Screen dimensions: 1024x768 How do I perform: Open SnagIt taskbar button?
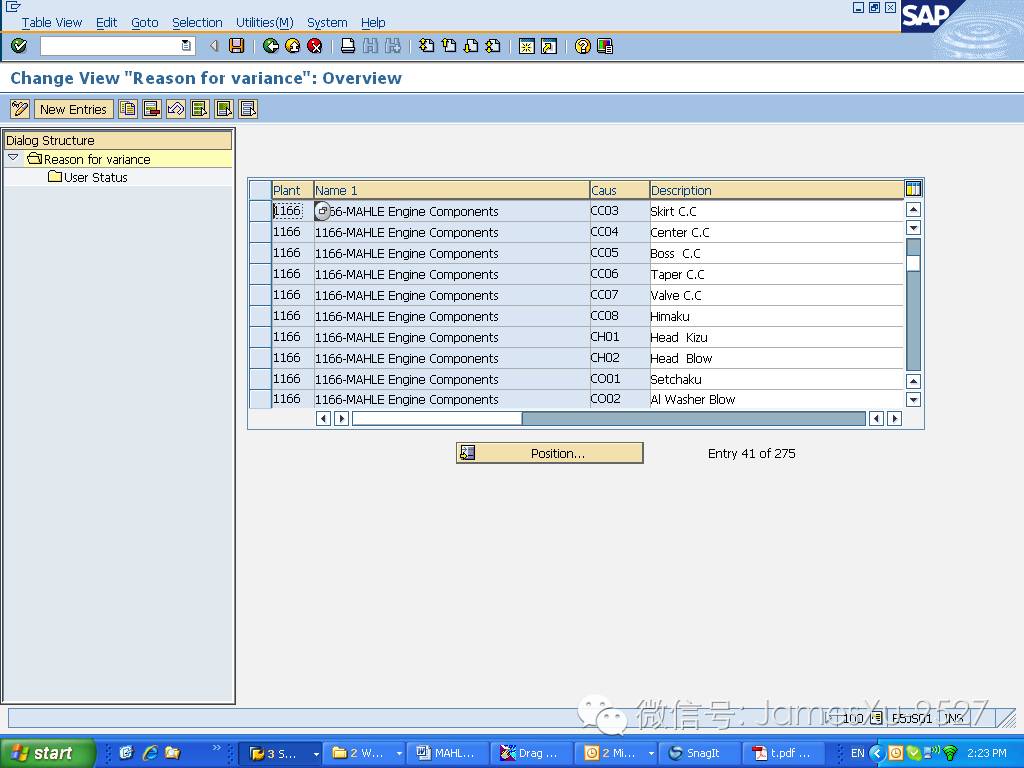click(699, 753)
